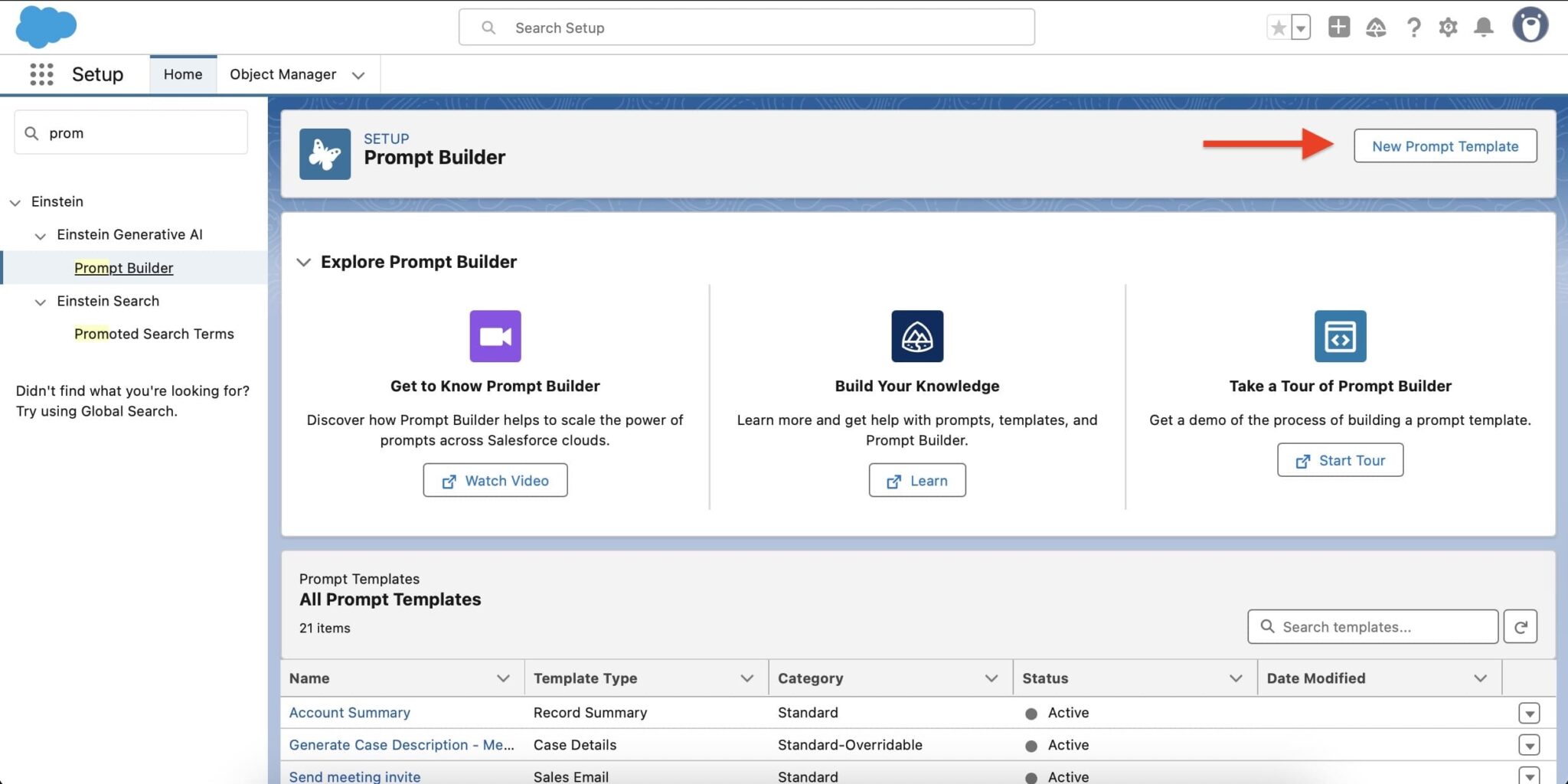
Task: Open row actions for Account Summary
Action: pos(1529,712)
